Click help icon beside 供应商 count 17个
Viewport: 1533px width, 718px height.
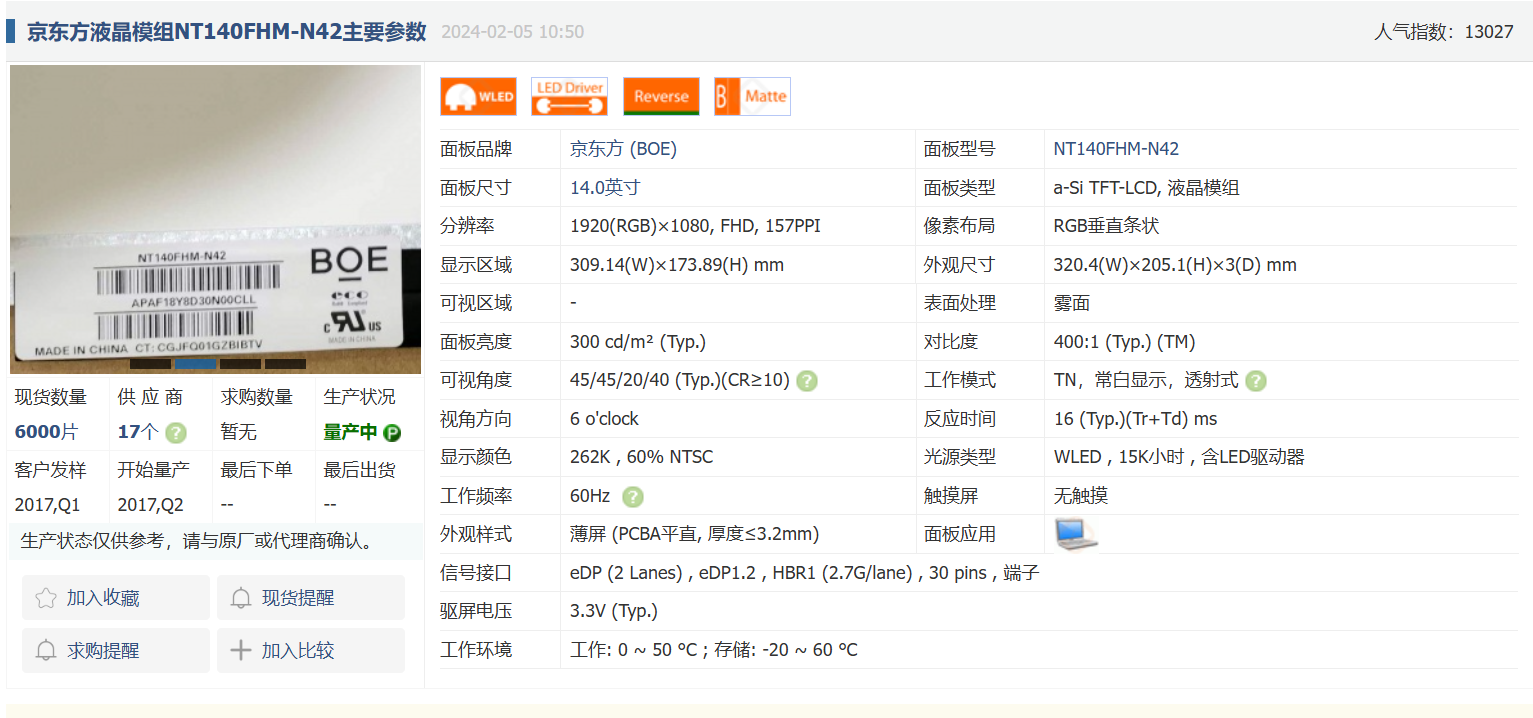[176, 433]
